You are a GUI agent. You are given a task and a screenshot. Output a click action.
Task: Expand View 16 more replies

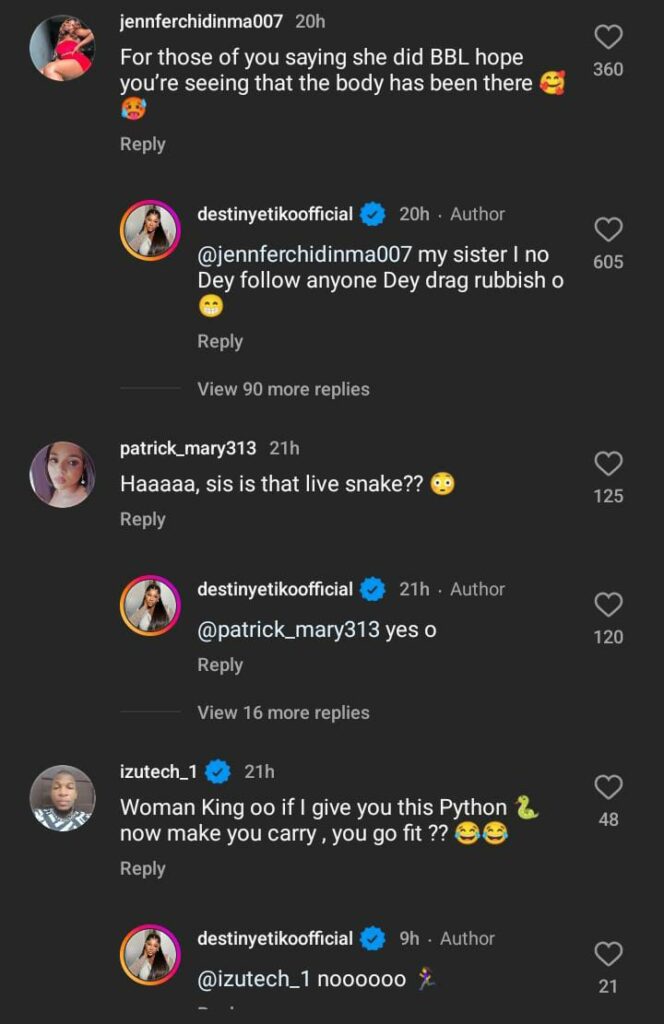283,713
